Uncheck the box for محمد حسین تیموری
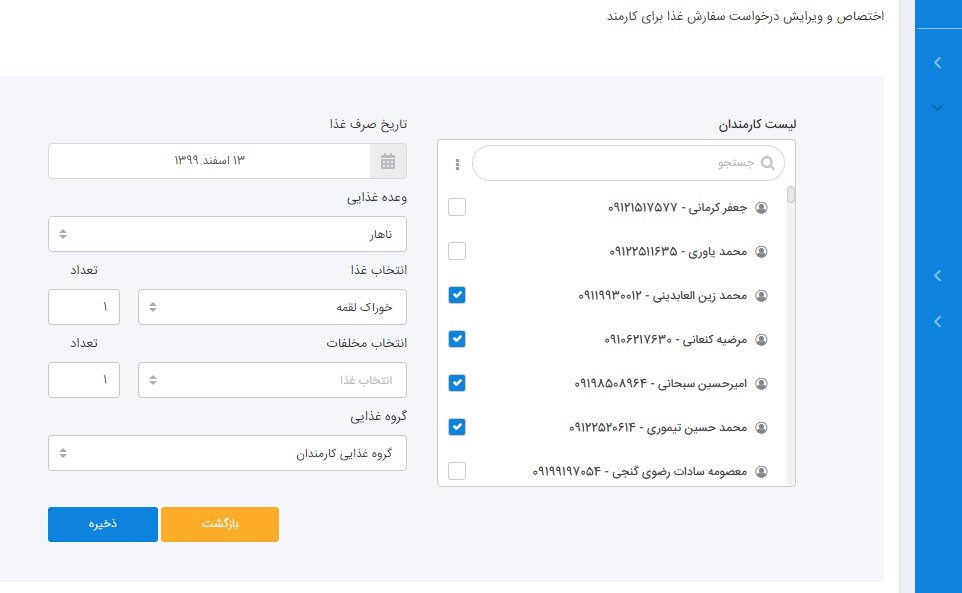This screenshot has height=593, width=962. 457,427
